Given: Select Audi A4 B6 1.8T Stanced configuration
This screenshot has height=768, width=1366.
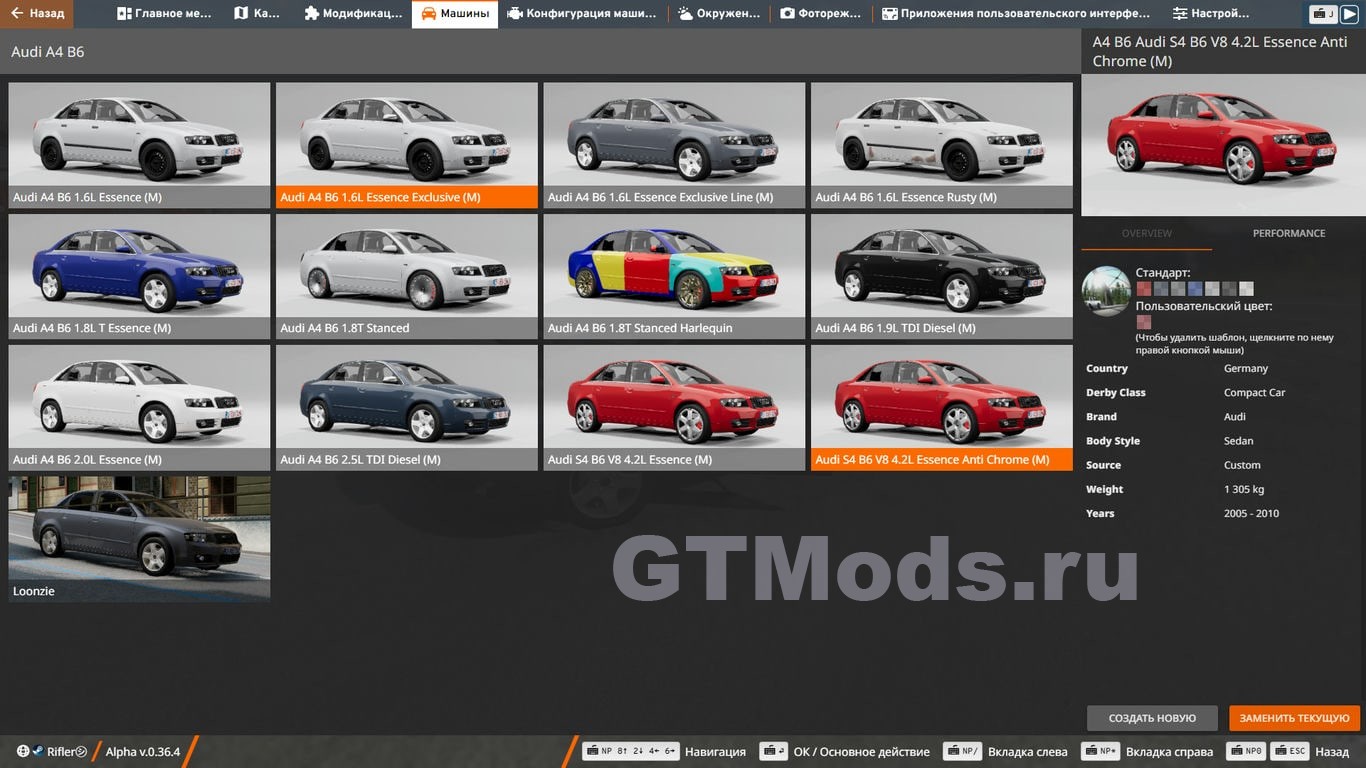Looking at the screenshot, I should pyautogui.click(x=407, y=276).
